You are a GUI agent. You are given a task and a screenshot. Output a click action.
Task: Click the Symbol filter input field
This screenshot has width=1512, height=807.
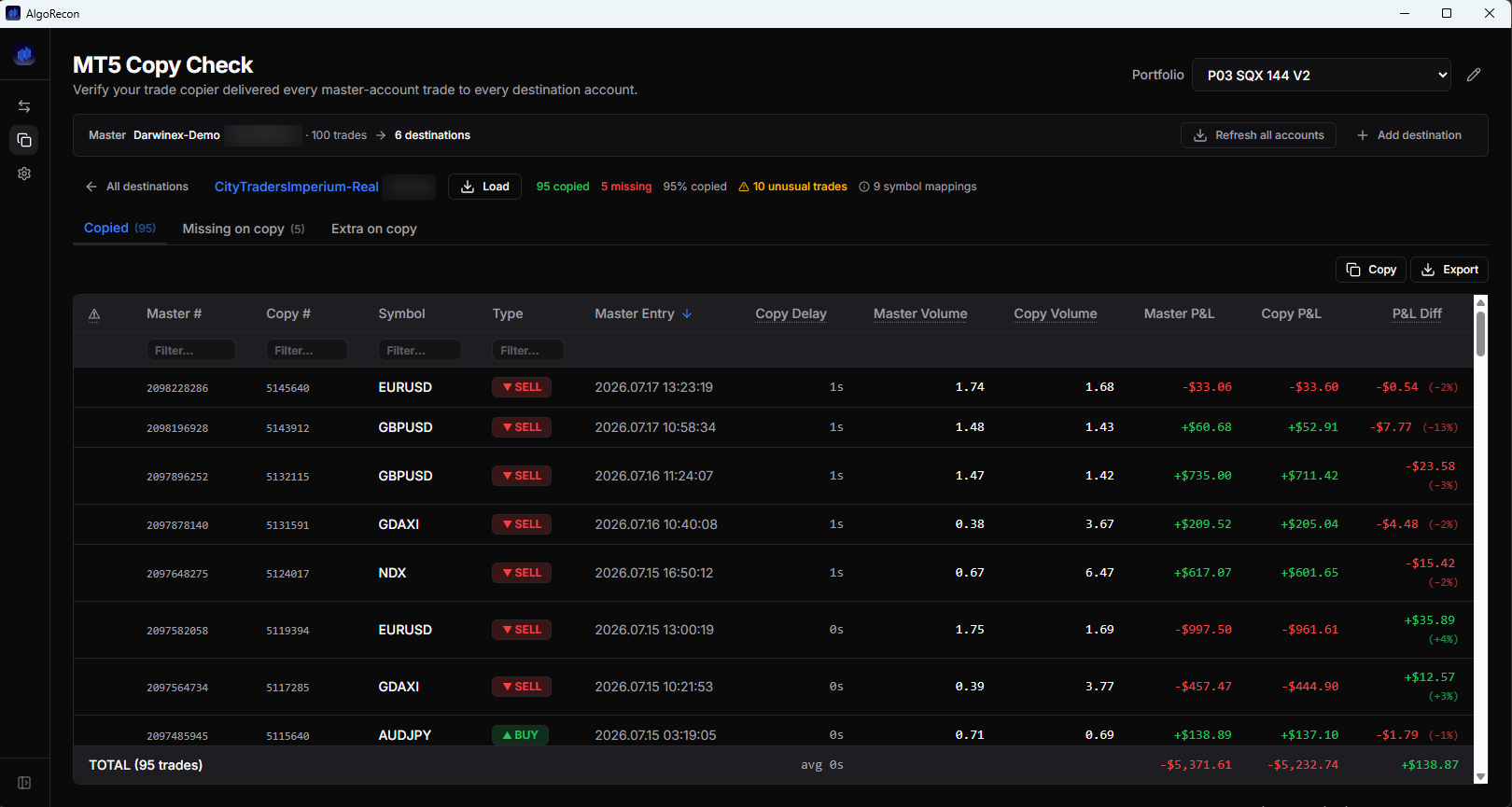tap(419, 350)
